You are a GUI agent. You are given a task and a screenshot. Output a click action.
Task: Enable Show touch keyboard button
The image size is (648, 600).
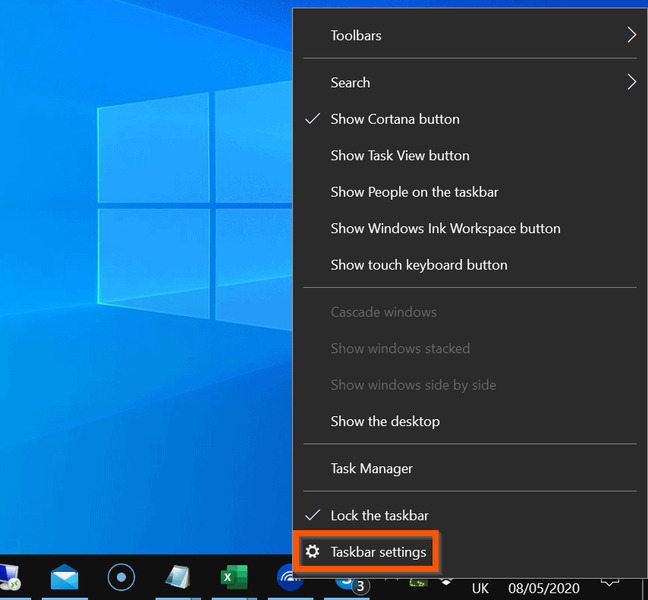click(x=470, y=265)
